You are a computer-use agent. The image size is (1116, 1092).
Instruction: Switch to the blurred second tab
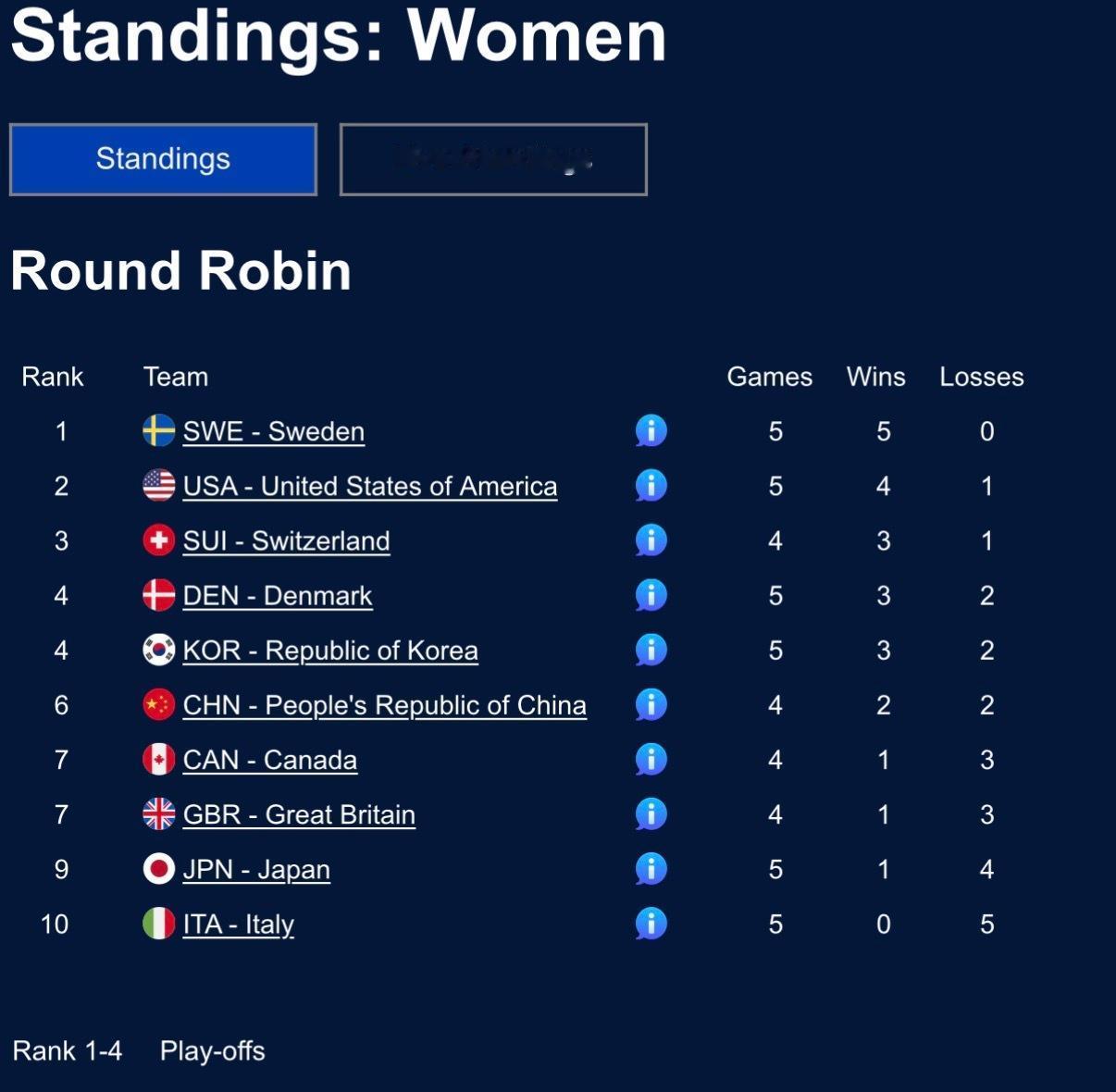click(x=493, y=159)
